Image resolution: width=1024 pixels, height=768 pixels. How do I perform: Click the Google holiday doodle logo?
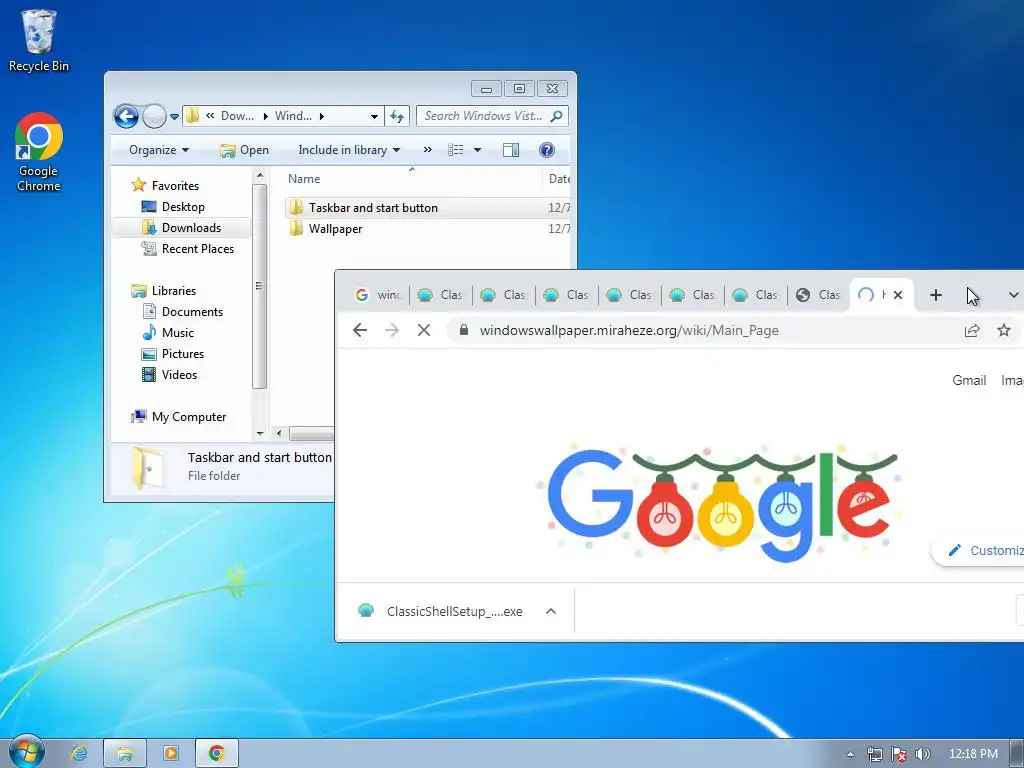point(719,501)
